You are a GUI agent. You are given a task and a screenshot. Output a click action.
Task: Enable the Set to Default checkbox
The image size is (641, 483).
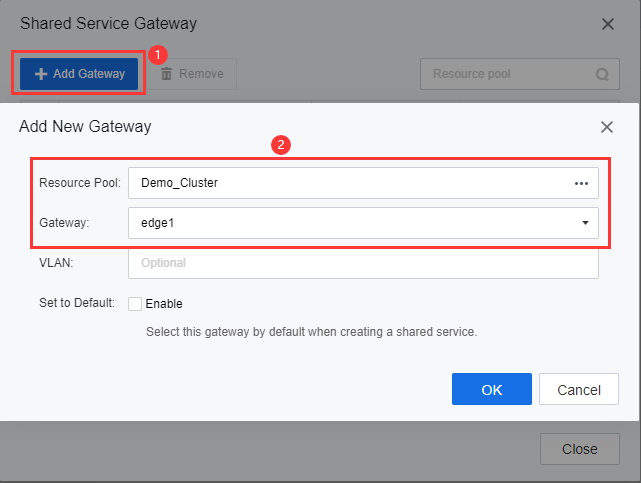tap(135, 304)
